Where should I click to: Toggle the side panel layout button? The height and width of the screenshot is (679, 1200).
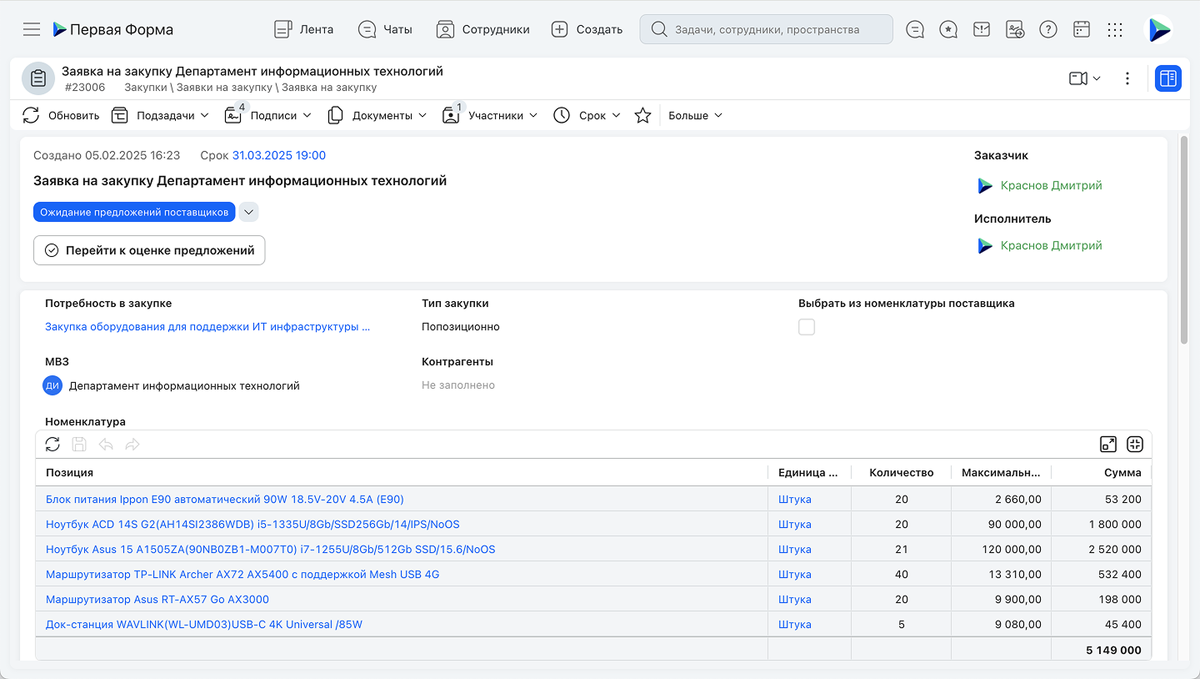pyautogui.click(x=1167, y=78)
